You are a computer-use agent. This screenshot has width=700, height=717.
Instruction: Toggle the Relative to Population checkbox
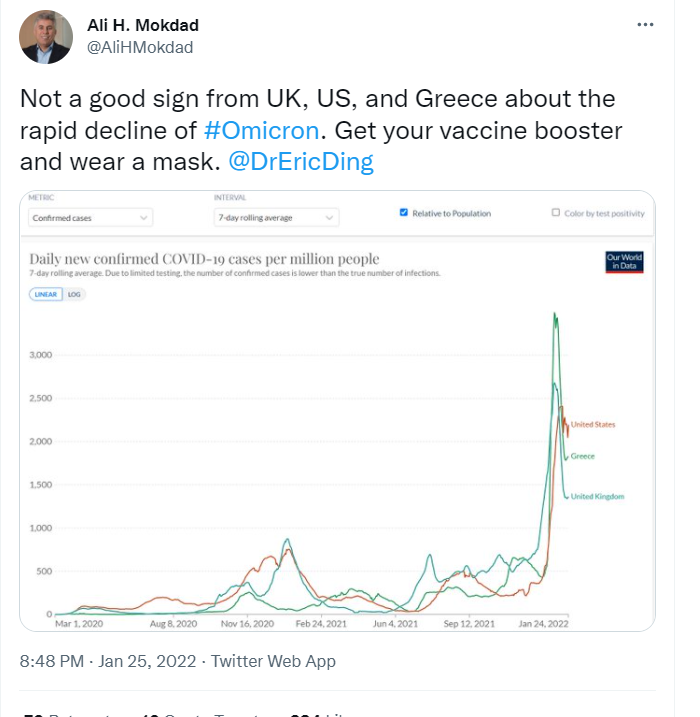403,213
